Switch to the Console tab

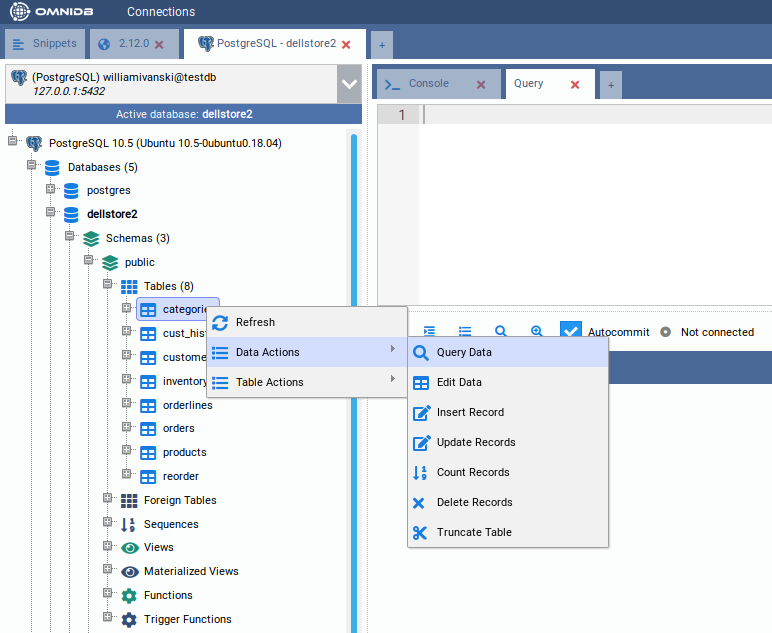[429, 84]
